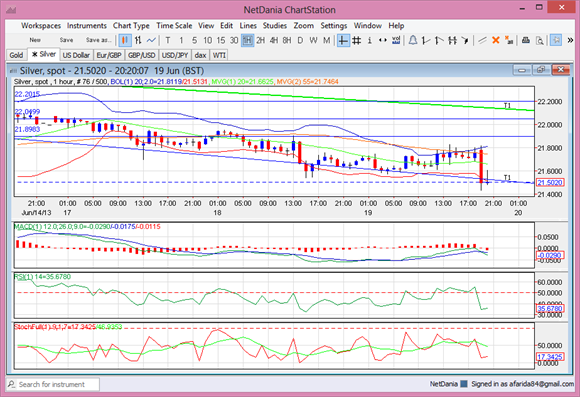Select candlestick chart type icon

(x=125, y=40)
